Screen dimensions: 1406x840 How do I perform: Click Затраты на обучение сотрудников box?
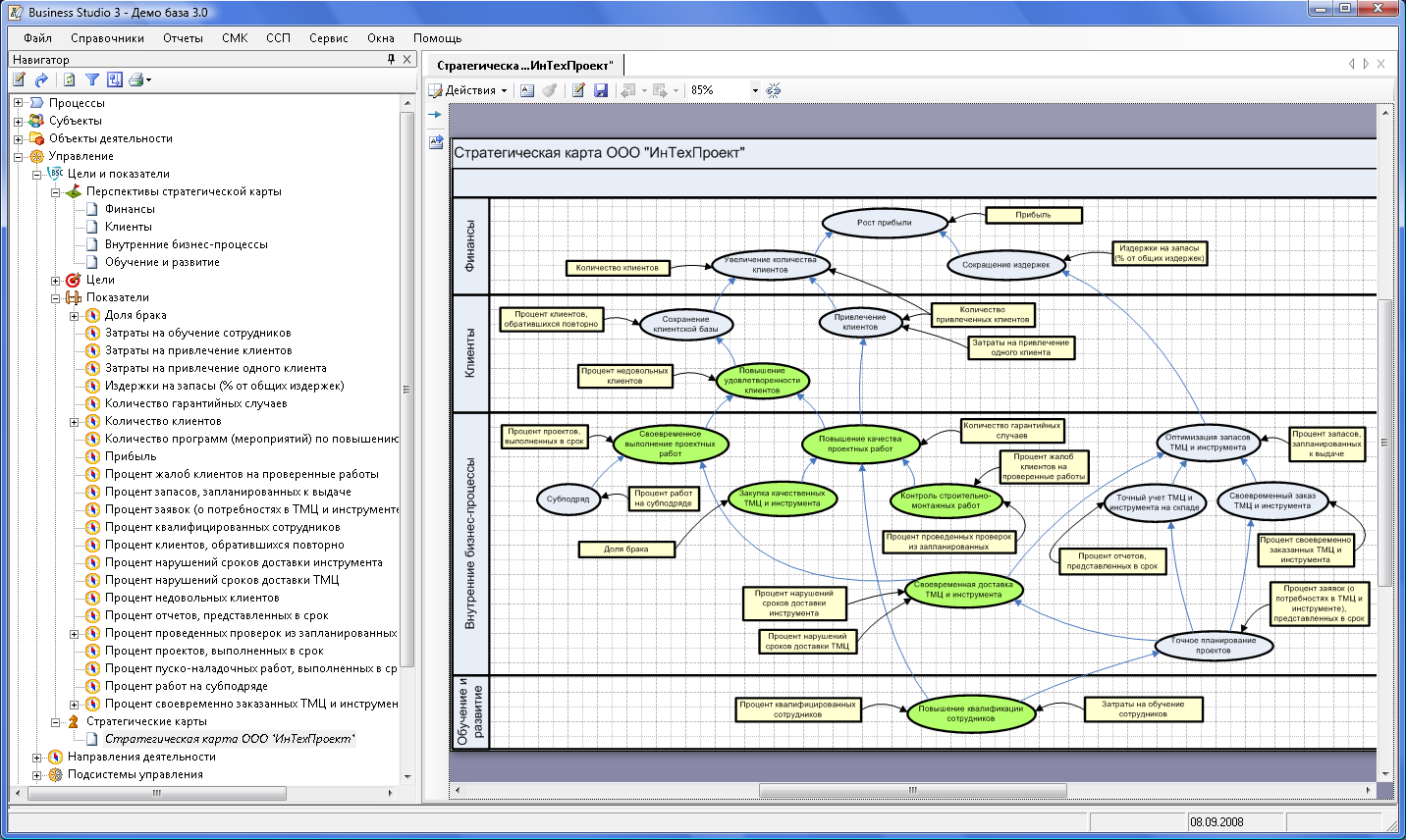tap(1143, 709)
